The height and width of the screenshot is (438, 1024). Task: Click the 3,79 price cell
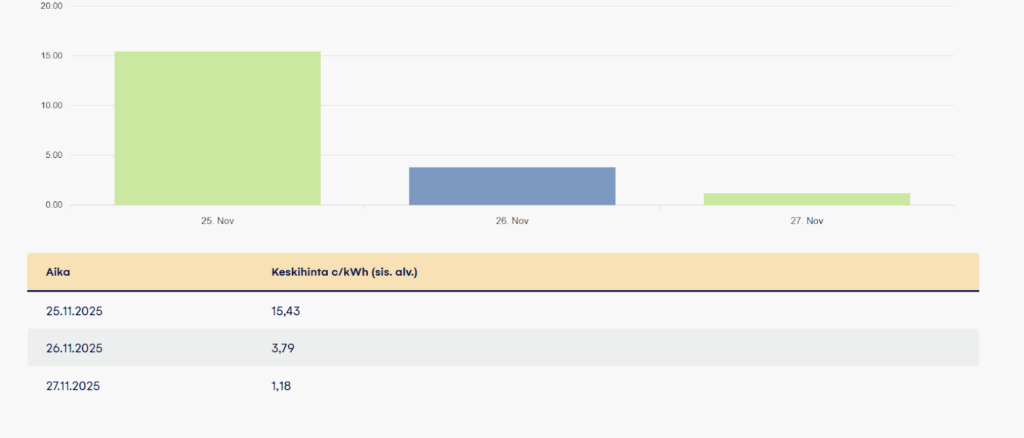284,348
